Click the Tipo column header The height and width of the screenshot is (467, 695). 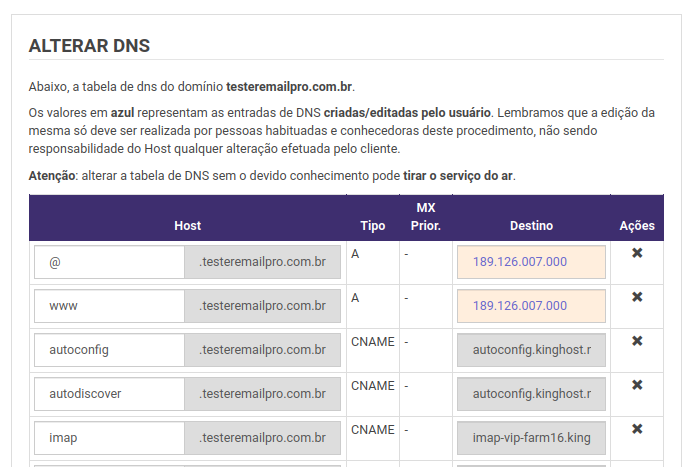tap(373, 226)
